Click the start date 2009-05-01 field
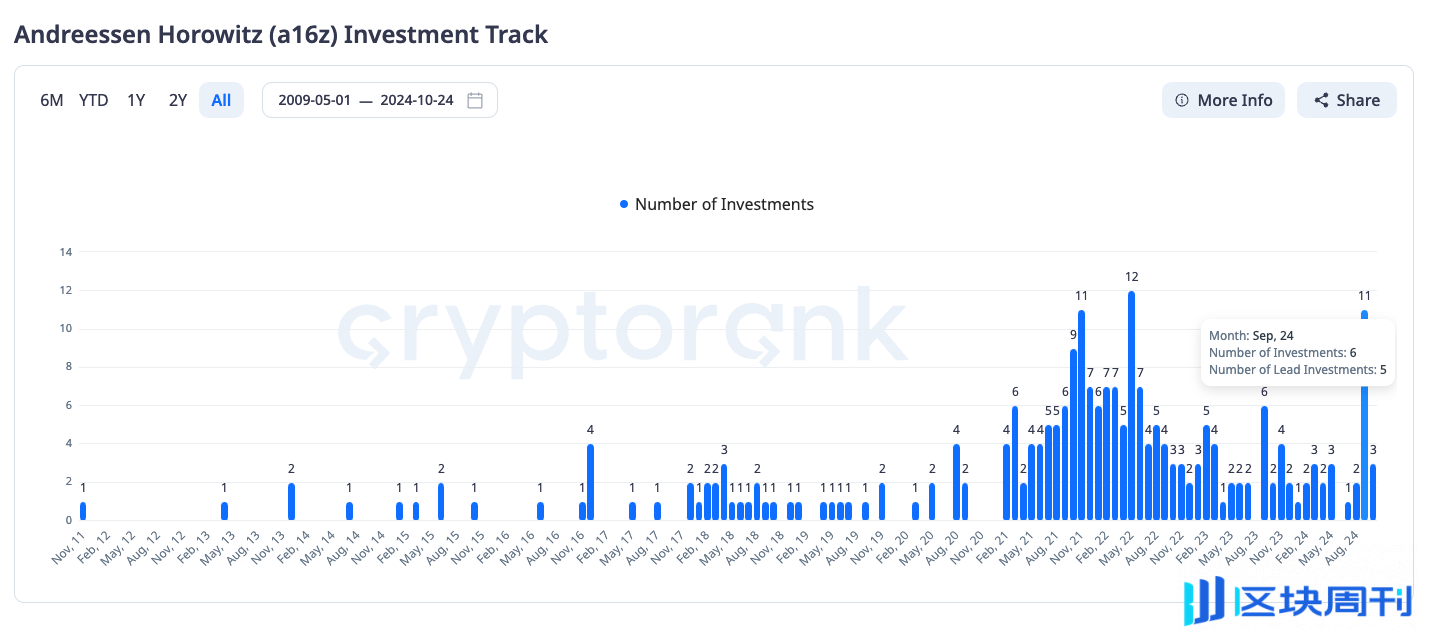 pyautogui.click(x=314, y=100)
